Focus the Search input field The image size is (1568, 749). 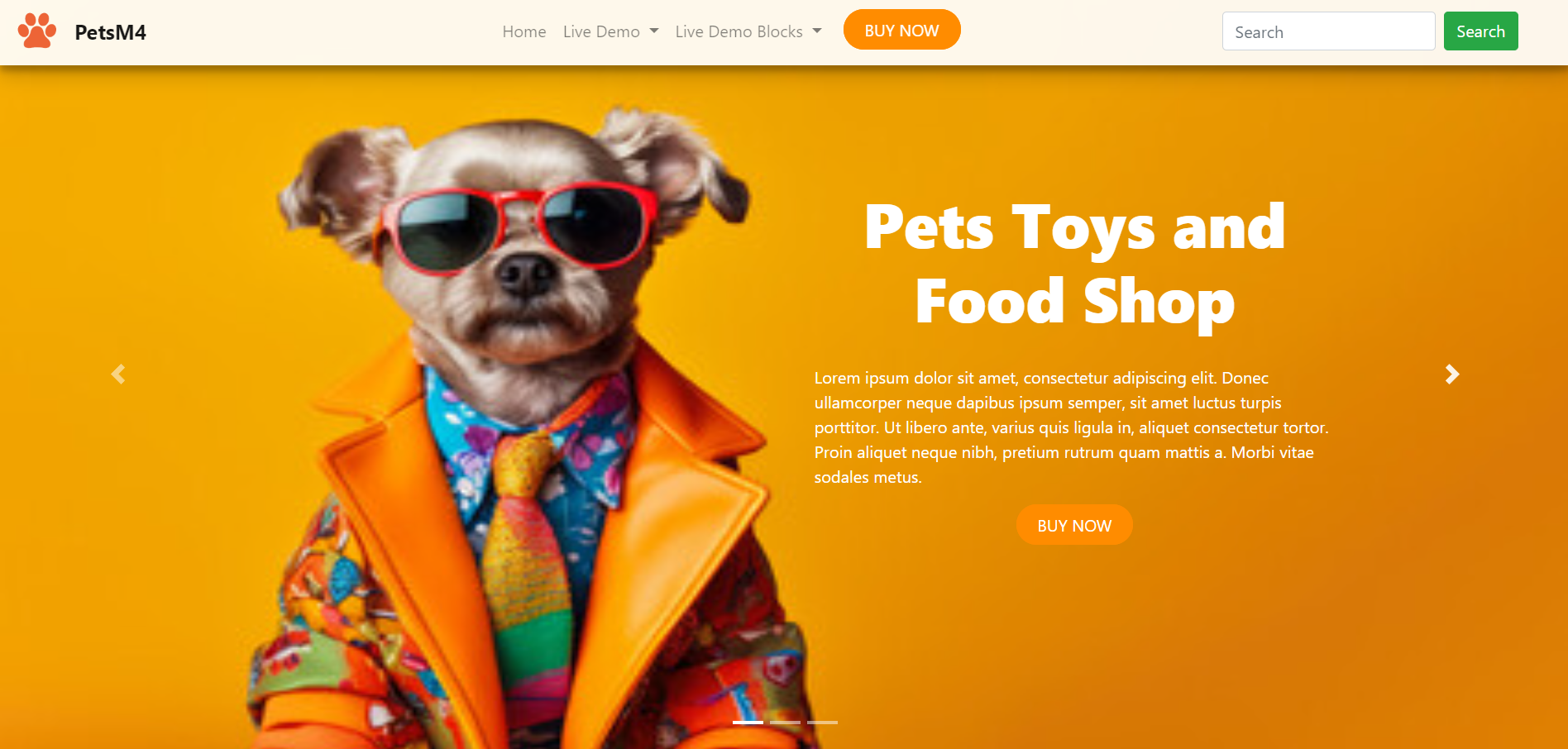pyautogui.click(x=1328, y=31)
